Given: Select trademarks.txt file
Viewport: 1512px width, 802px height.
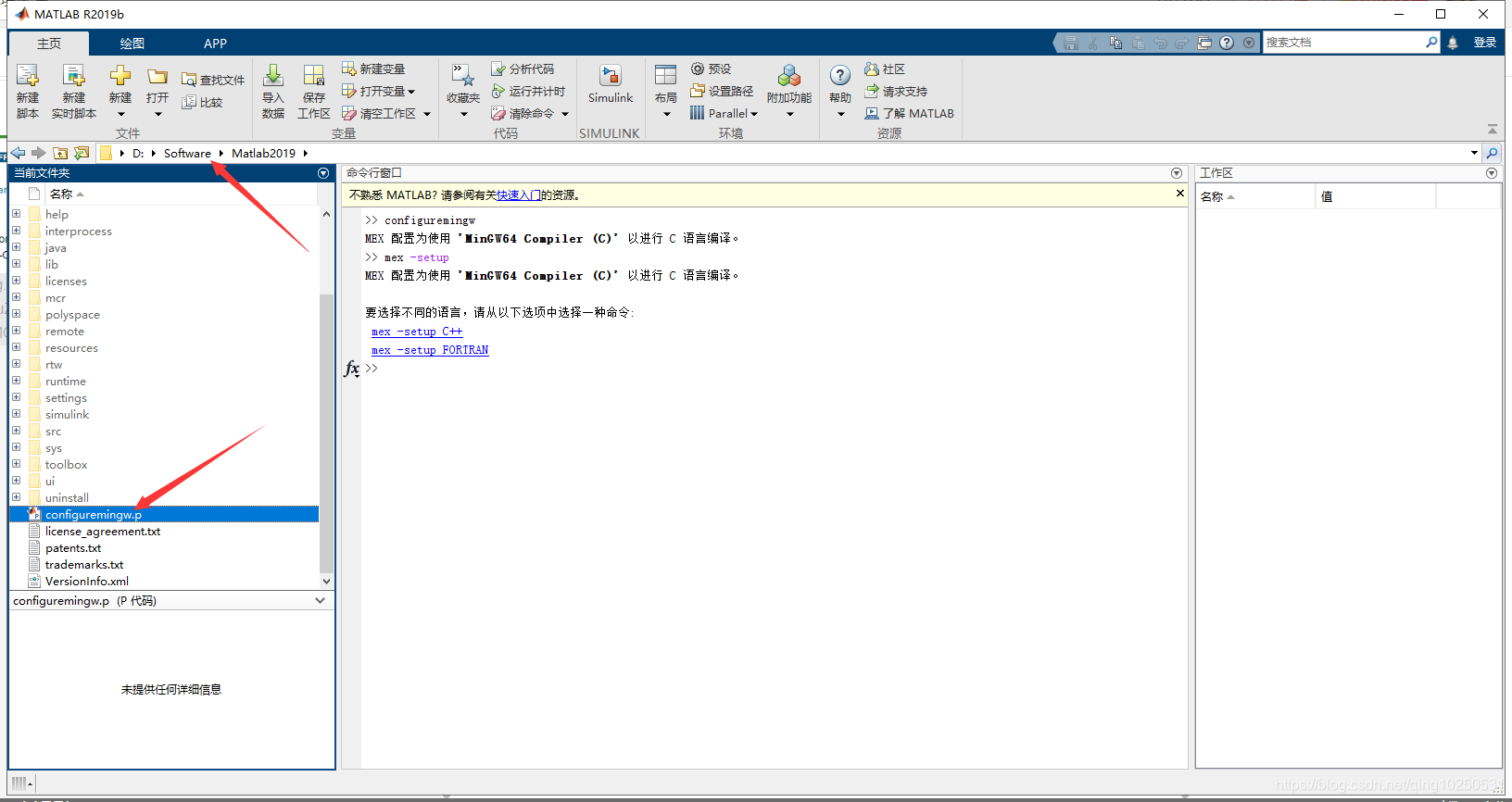Looking at the screenshot, I should click(83, 564).
